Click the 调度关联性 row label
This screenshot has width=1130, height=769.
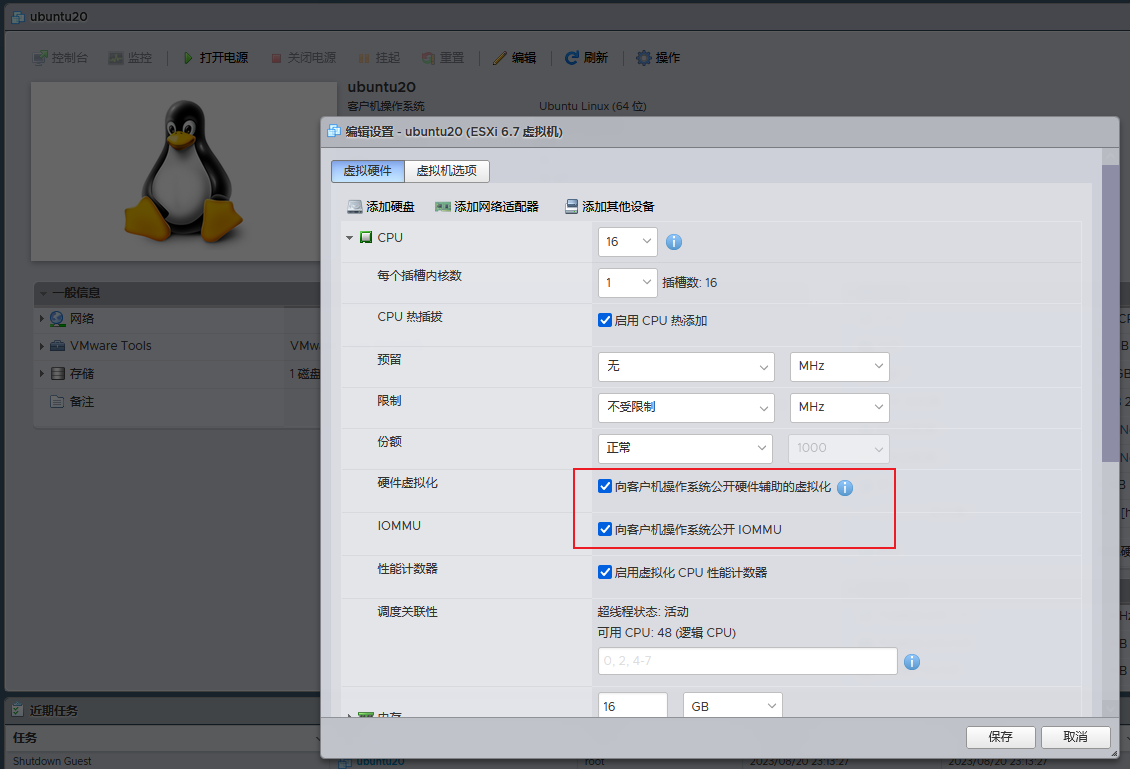coord(407,612)
